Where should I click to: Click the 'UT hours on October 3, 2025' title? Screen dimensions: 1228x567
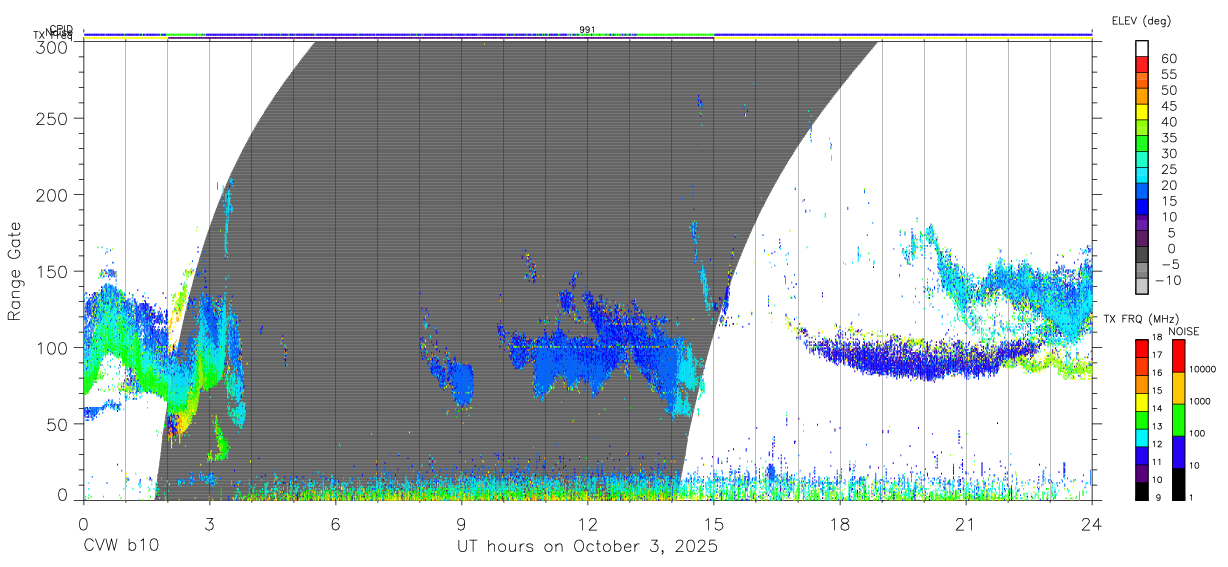tap(587, 547)
